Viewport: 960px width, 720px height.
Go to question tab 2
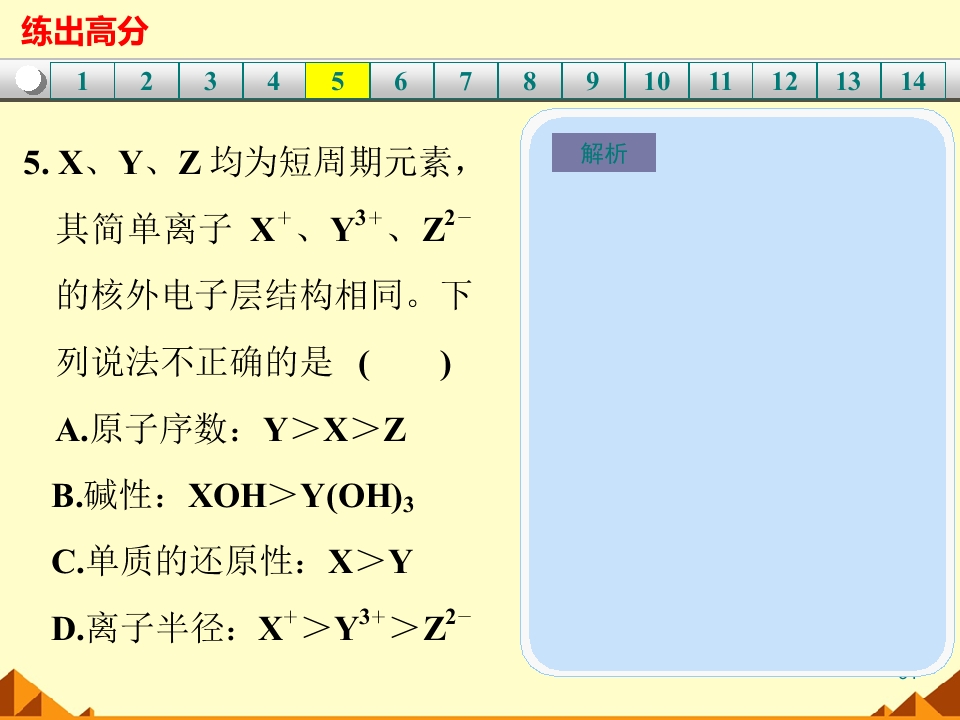coord(146,81)
